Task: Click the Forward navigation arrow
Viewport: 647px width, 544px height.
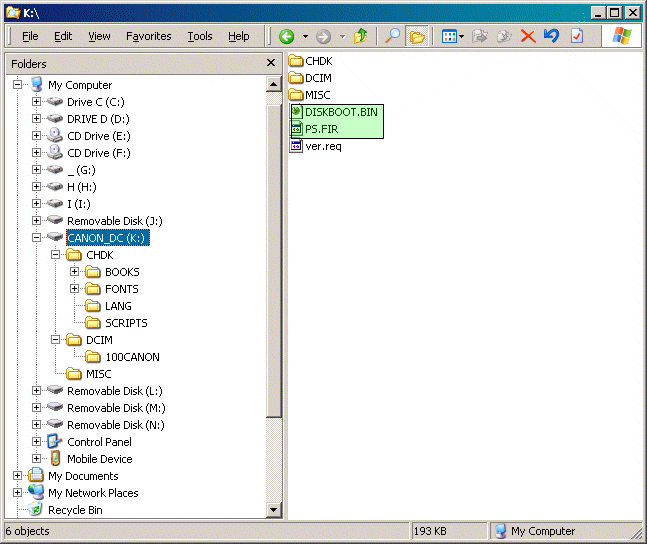Action: 324,36
